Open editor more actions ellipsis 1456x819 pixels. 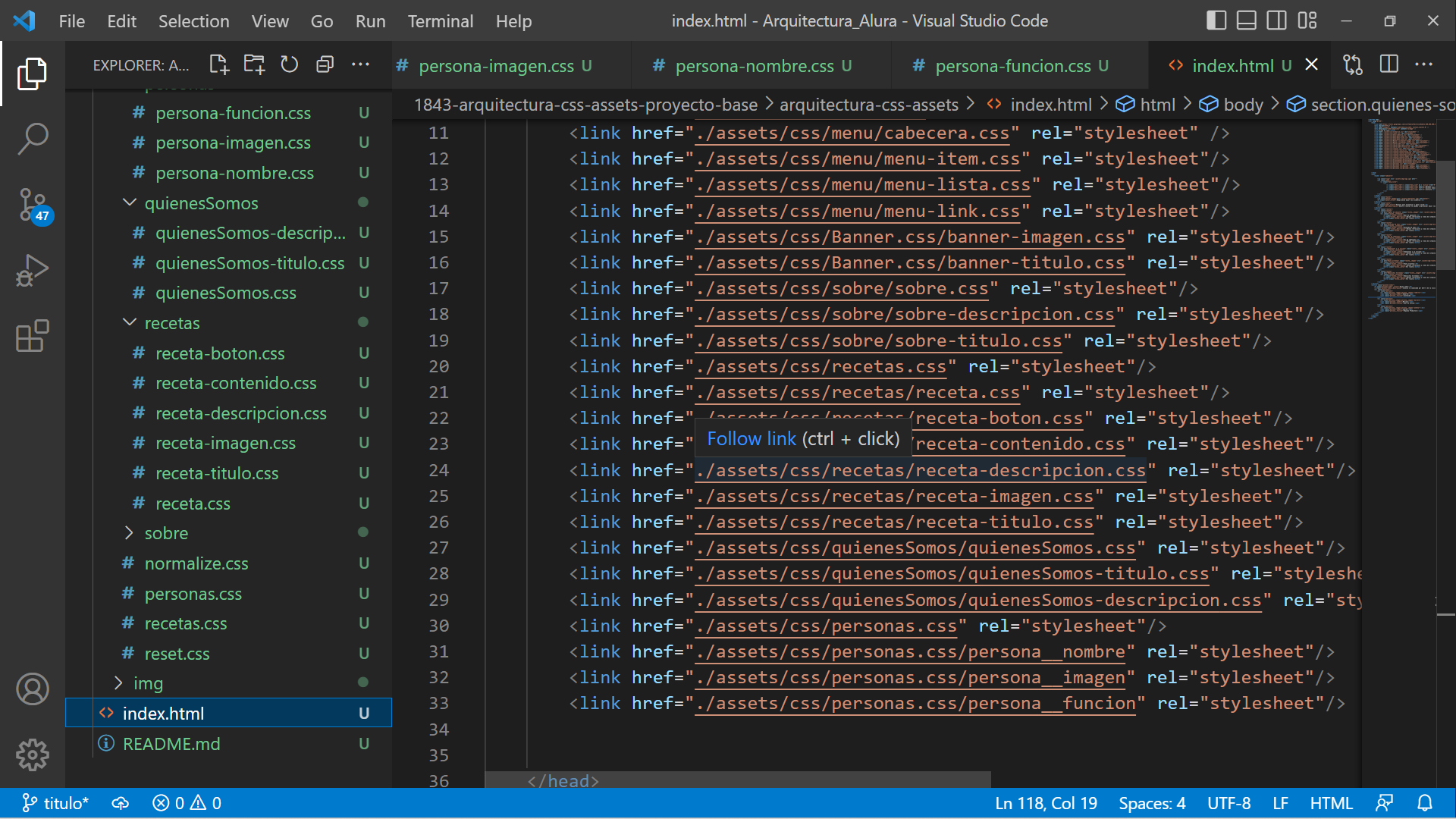click(1423, 65)
